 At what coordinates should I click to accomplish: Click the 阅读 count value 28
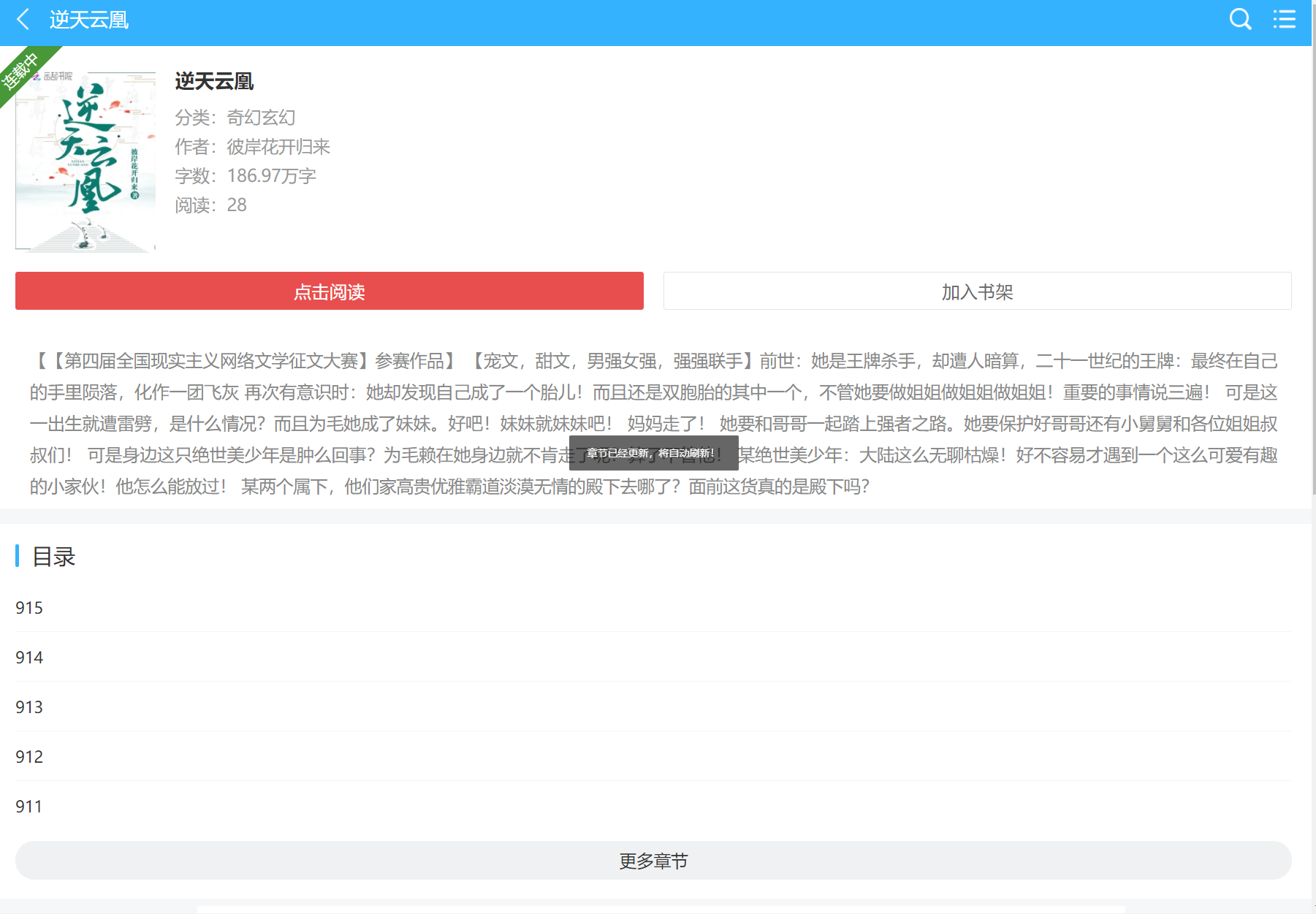[237, 205]
